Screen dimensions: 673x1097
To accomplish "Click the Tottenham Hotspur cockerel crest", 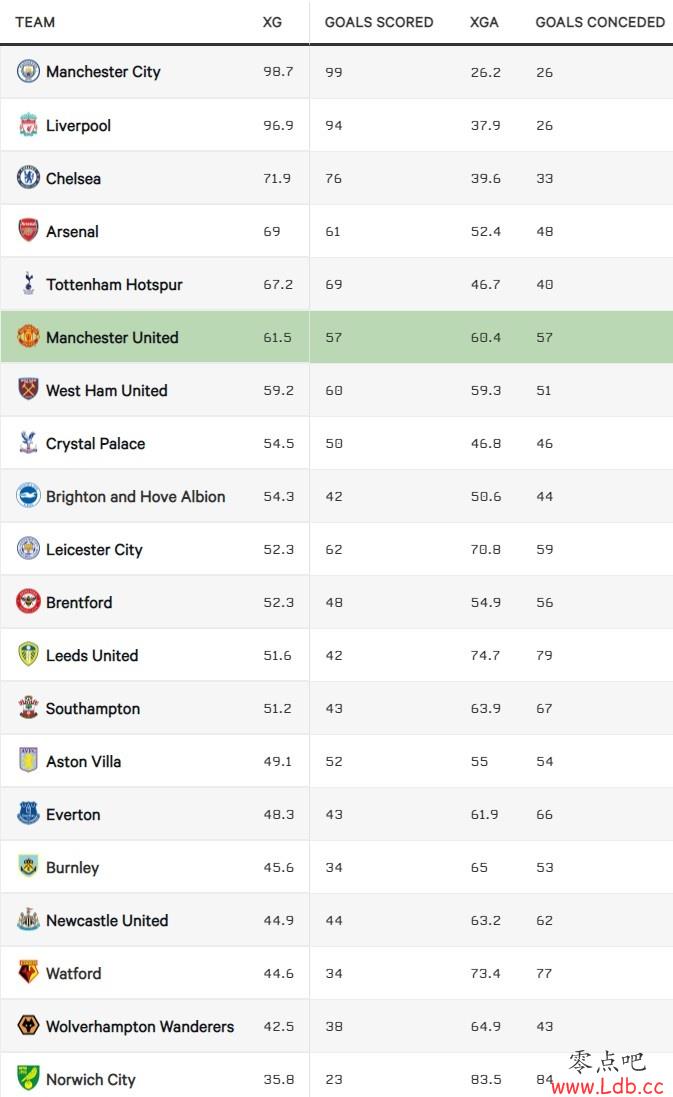I will tap(28, 283).
